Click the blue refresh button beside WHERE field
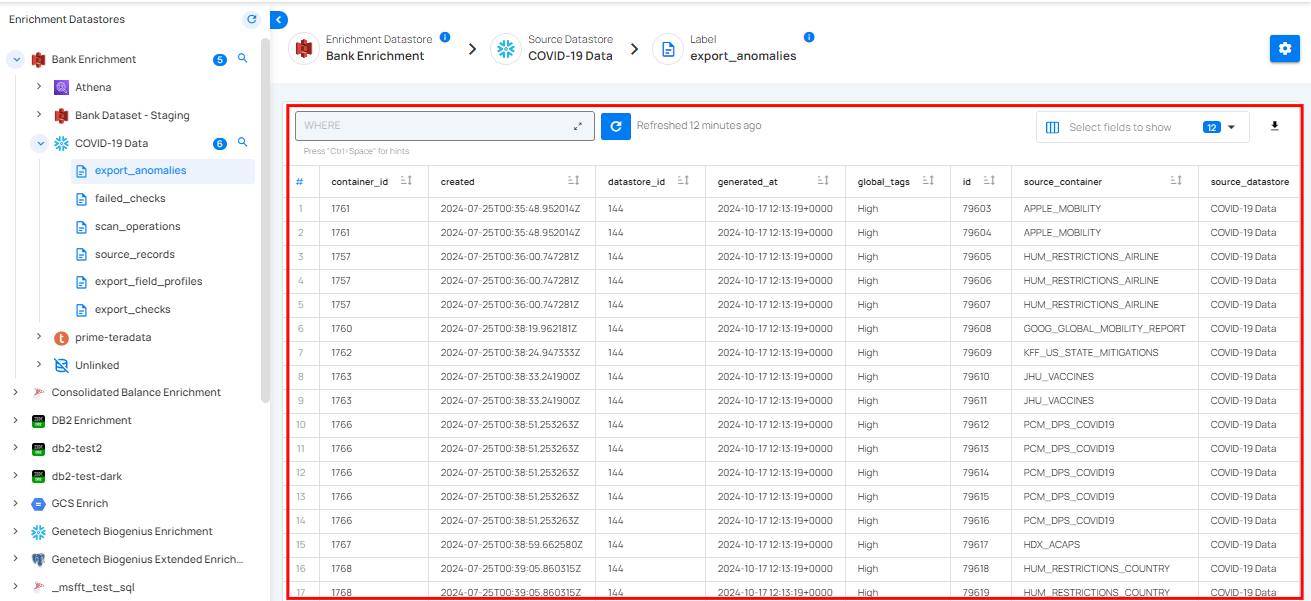 pyautogui.click(x=616, y=126)
